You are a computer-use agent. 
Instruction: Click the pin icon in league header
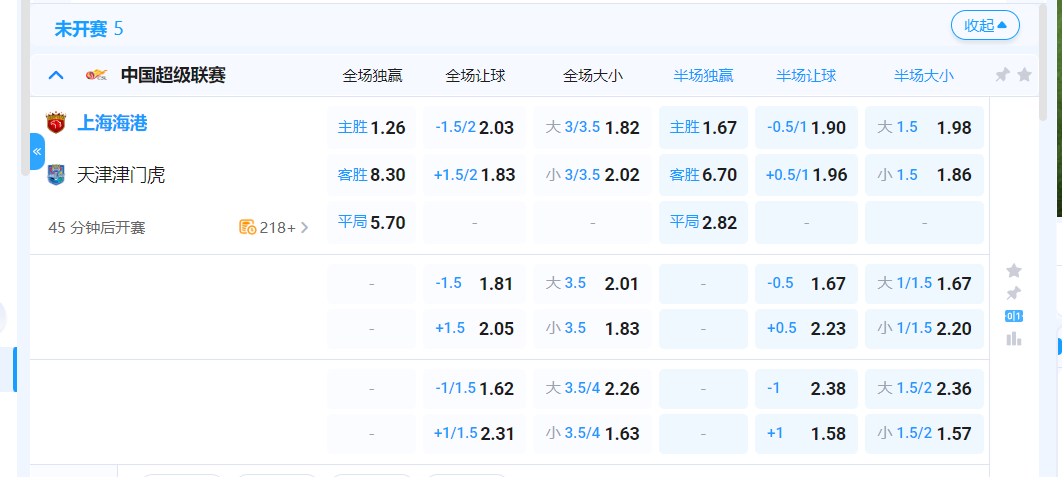(x=1002, y=75)
